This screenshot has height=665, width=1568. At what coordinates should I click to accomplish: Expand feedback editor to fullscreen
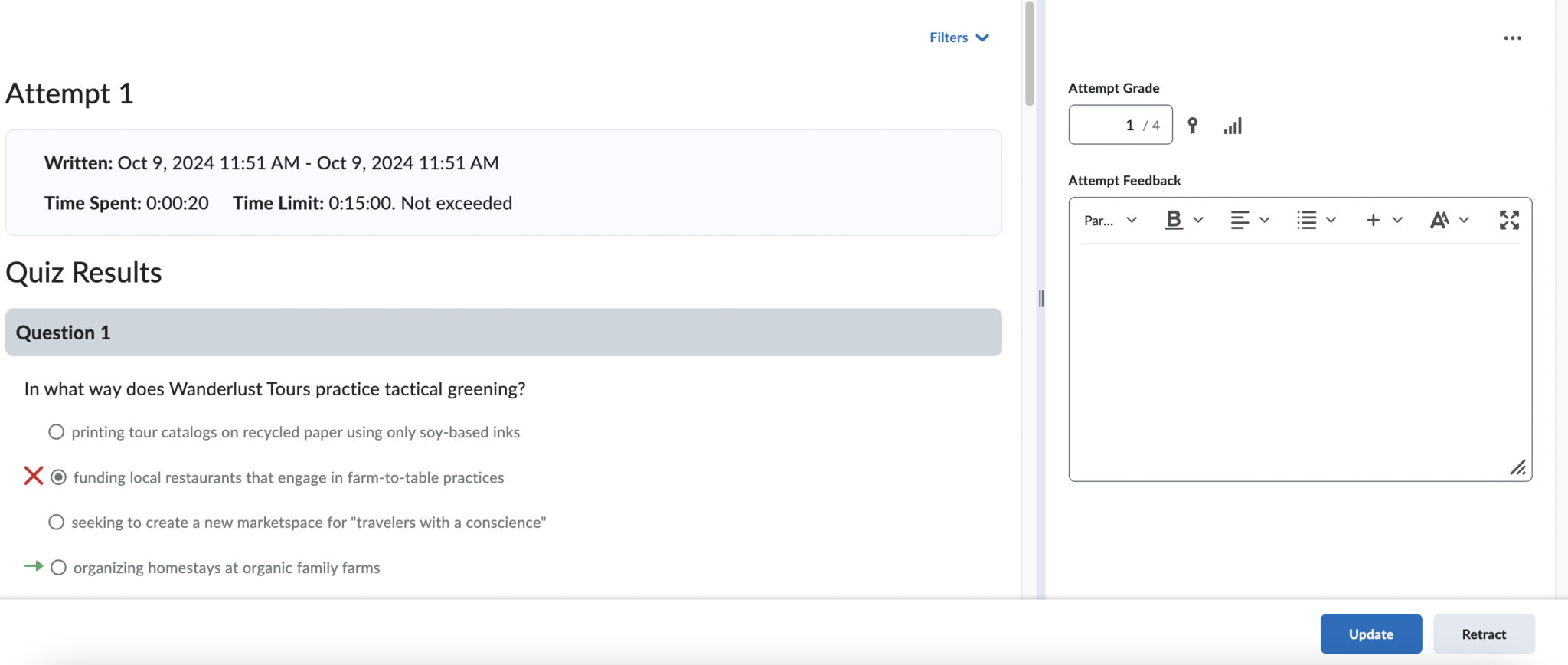click(1509, 221)
